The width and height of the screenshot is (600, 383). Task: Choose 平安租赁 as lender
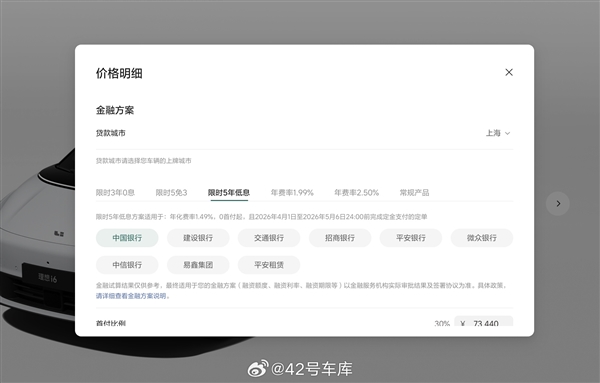(x=269, y=265)
